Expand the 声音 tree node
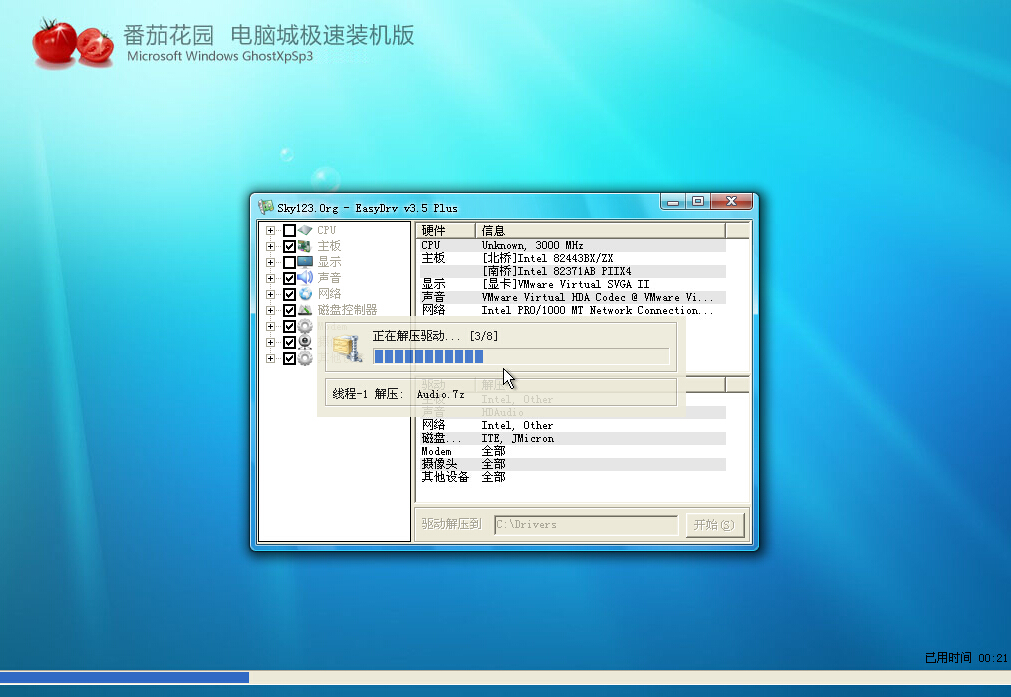The width and height of the screenshot is (1011, 697). click(271, 279)
